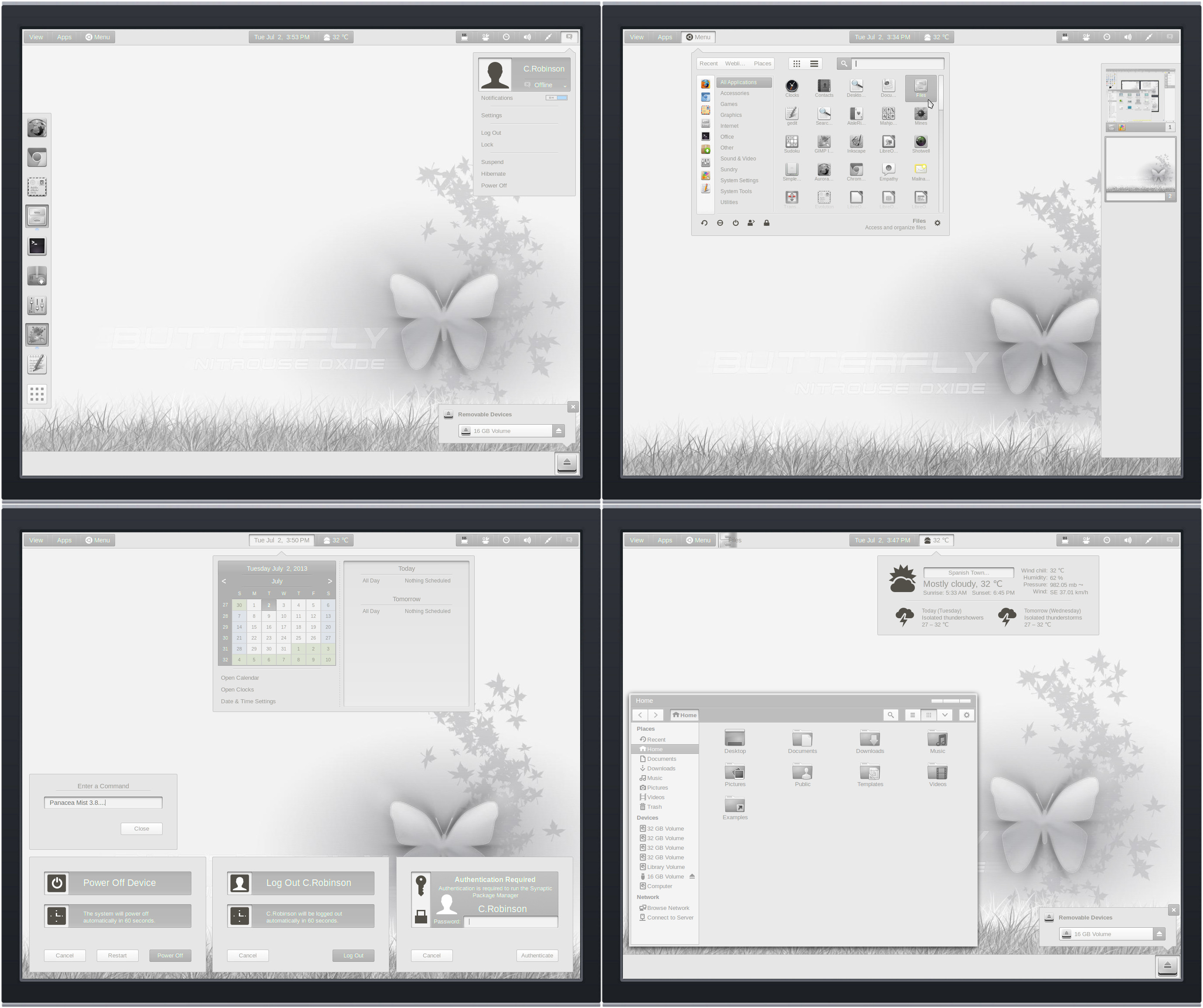The height and width of the screenshot is (1008, 1203).
Task: Click the power icon at menu bottom
Action: [736, 223]
